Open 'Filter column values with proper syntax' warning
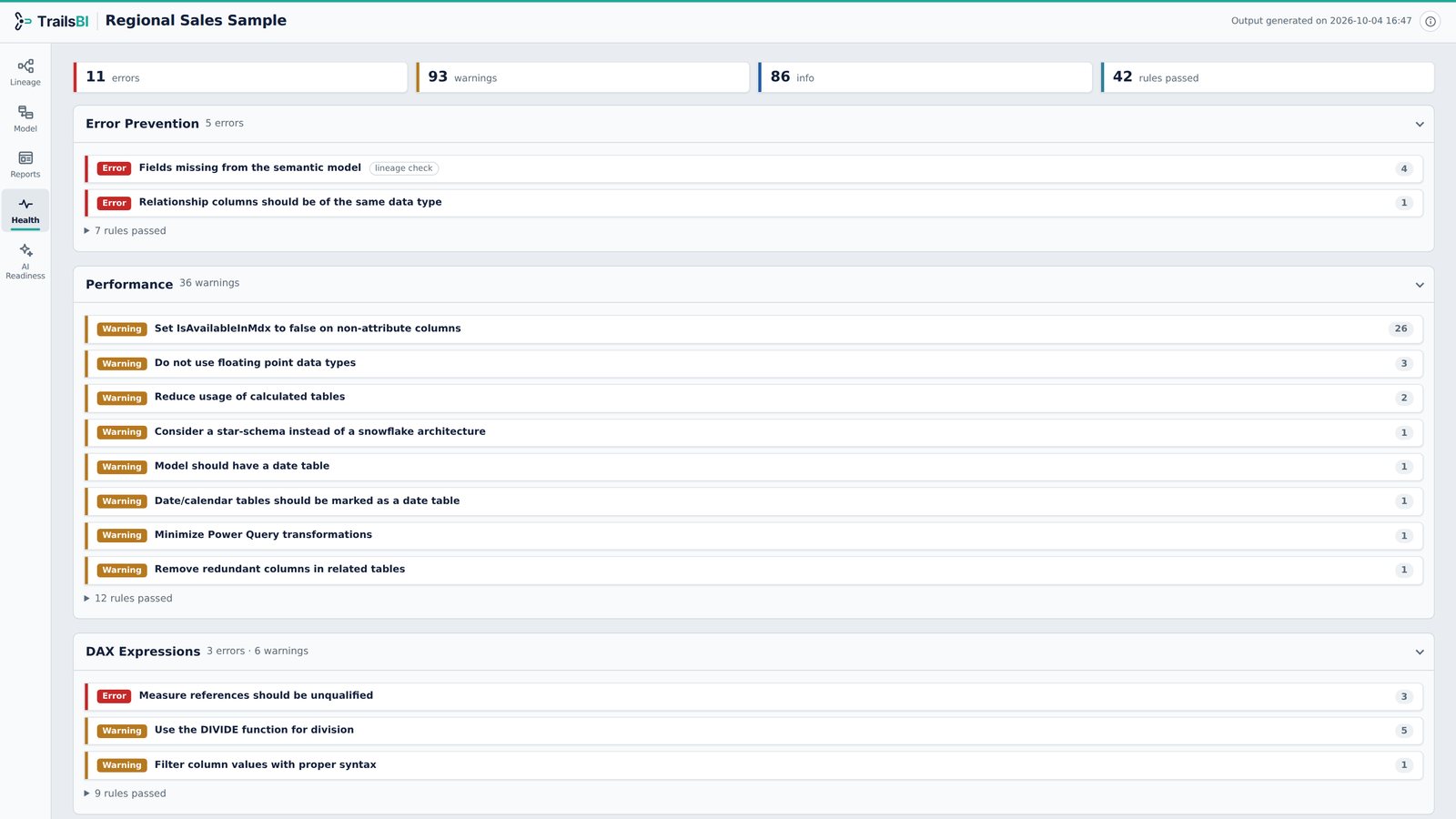1456x819 pixels. click(x=753, y=765)
